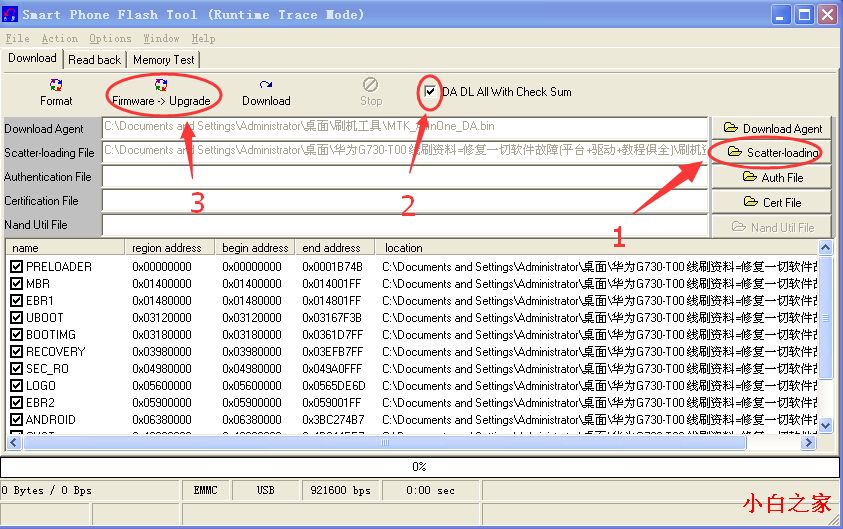The image size is (843, 529).
Task: Click the horizontal scrollbar right arrow
Action: coord(808,443)
